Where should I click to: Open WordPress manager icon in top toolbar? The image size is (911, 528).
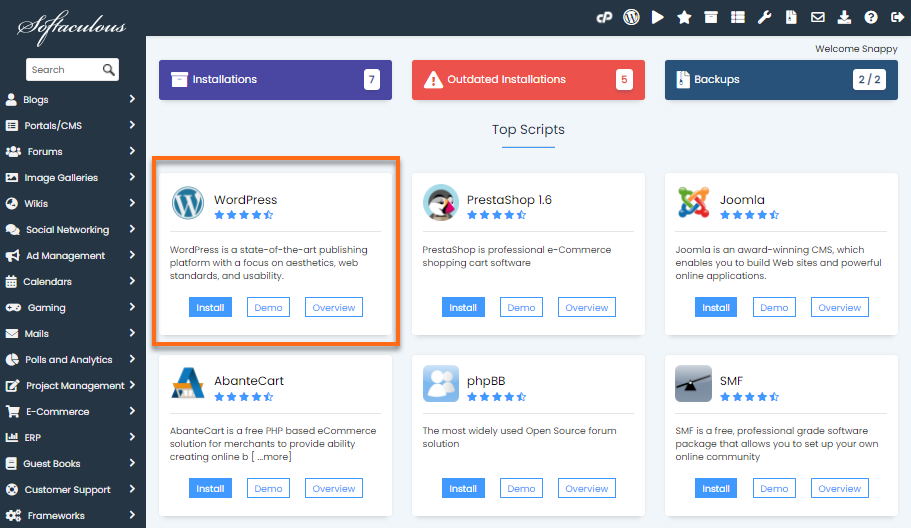(631, 17)
